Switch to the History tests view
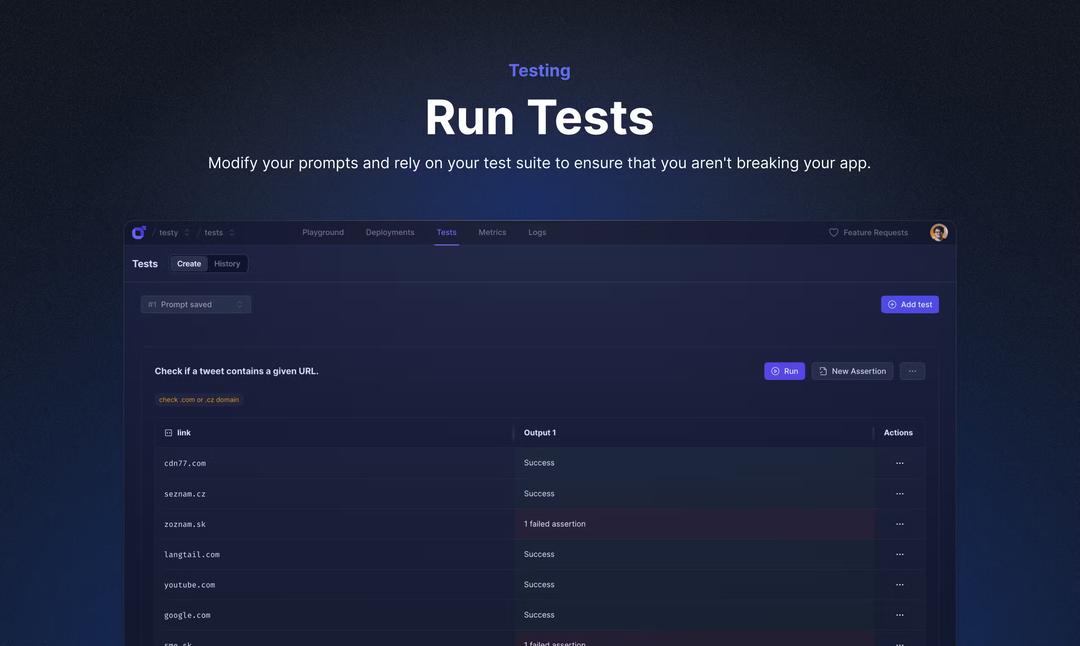Image resolution: width=1080 pixels, height=646 pixels. [x=227, y=264]
